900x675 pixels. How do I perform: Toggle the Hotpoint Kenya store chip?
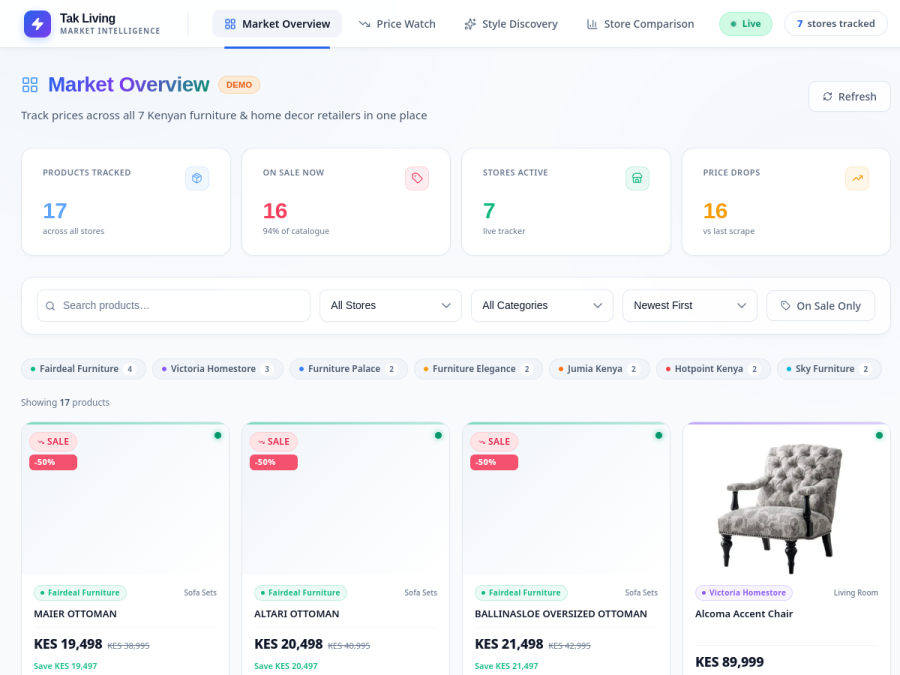click(713, 369)
